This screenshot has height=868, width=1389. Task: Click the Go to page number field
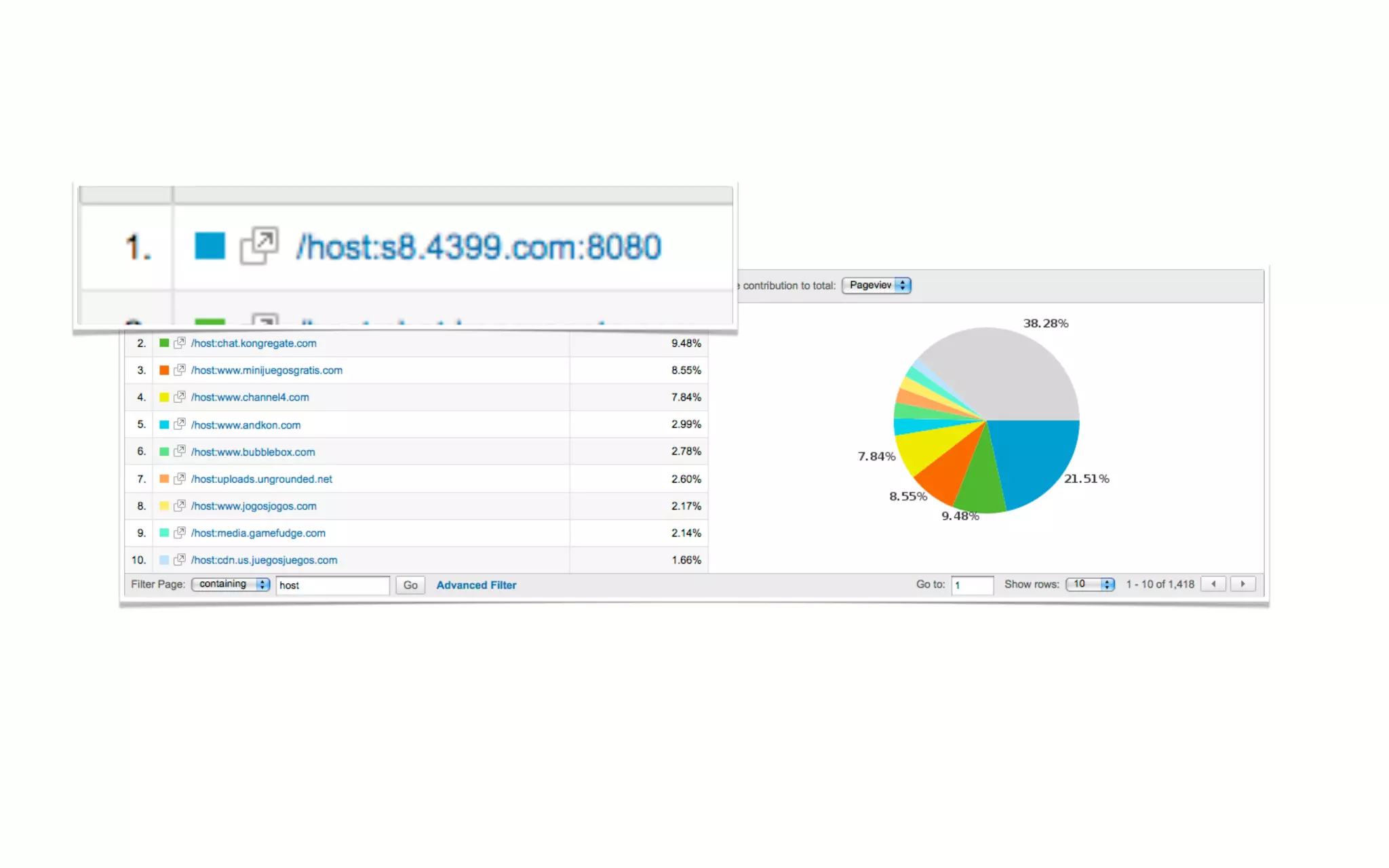[x=972, y=585]
